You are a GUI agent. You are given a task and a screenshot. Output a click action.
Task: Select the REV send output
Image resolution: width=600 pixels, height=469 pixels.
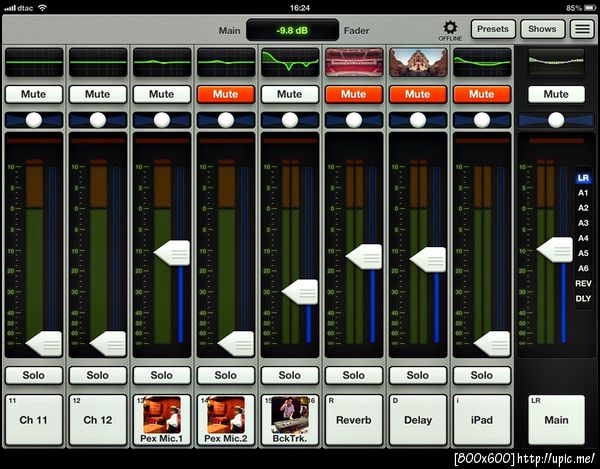click(583, 283)
